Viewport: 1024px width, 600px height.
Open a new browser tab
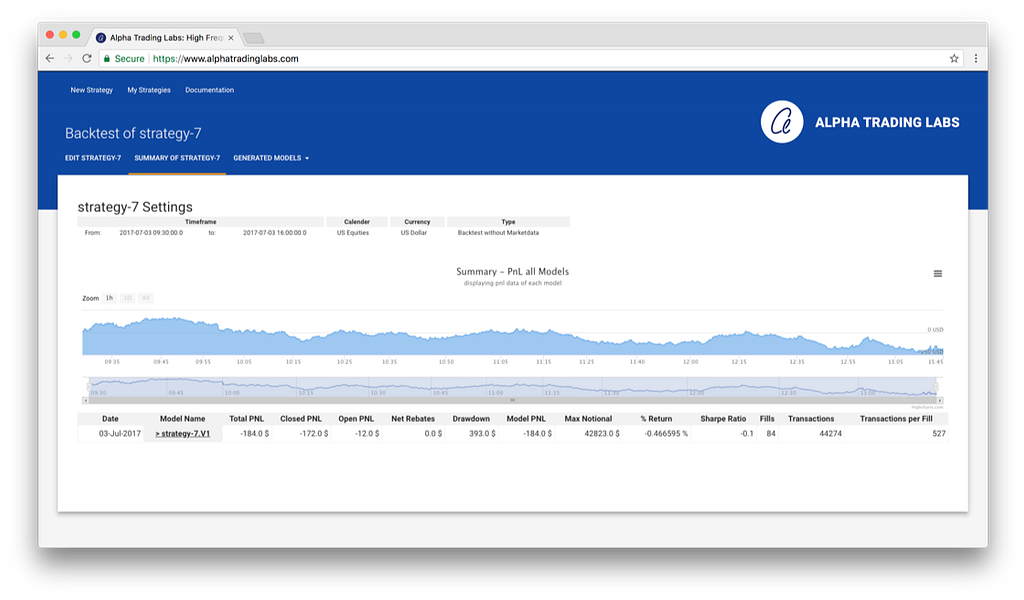point(253,38)
